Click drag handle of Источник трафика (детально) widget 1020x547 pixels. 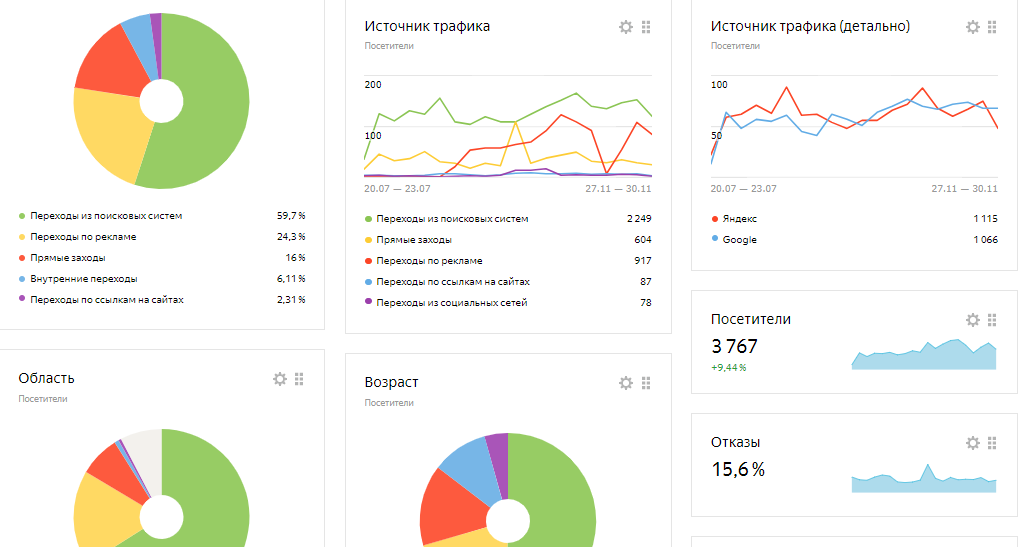[x=992, y=27]
